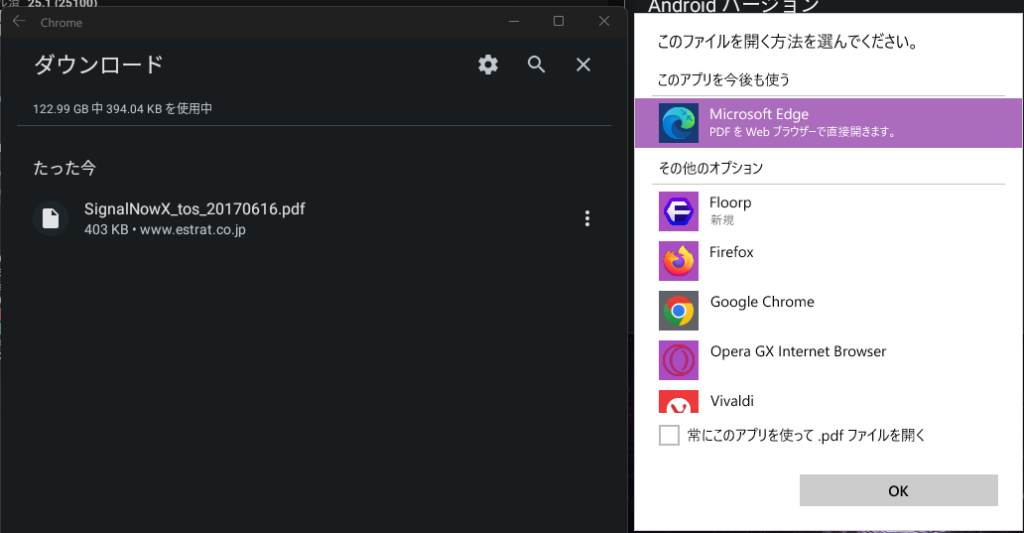Close the Chrome window
Image resolution: width=1024 pixels, height=533 pixels.
pyautogui.click(x=604, y=22)
